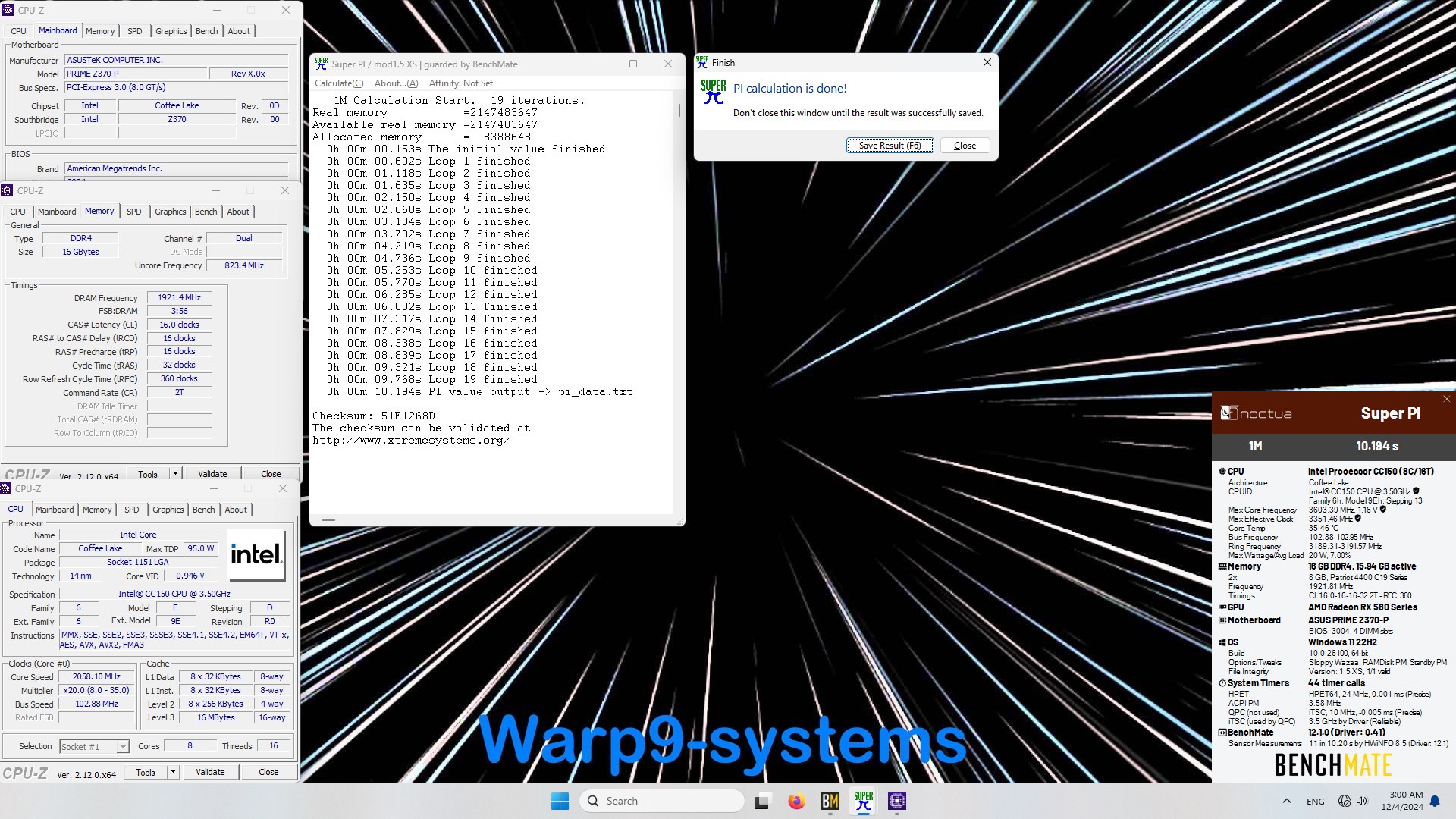Click the Noctua logo in BenchMate panel
Viewport: 1456px width, 819px height.
point(1256,413)
